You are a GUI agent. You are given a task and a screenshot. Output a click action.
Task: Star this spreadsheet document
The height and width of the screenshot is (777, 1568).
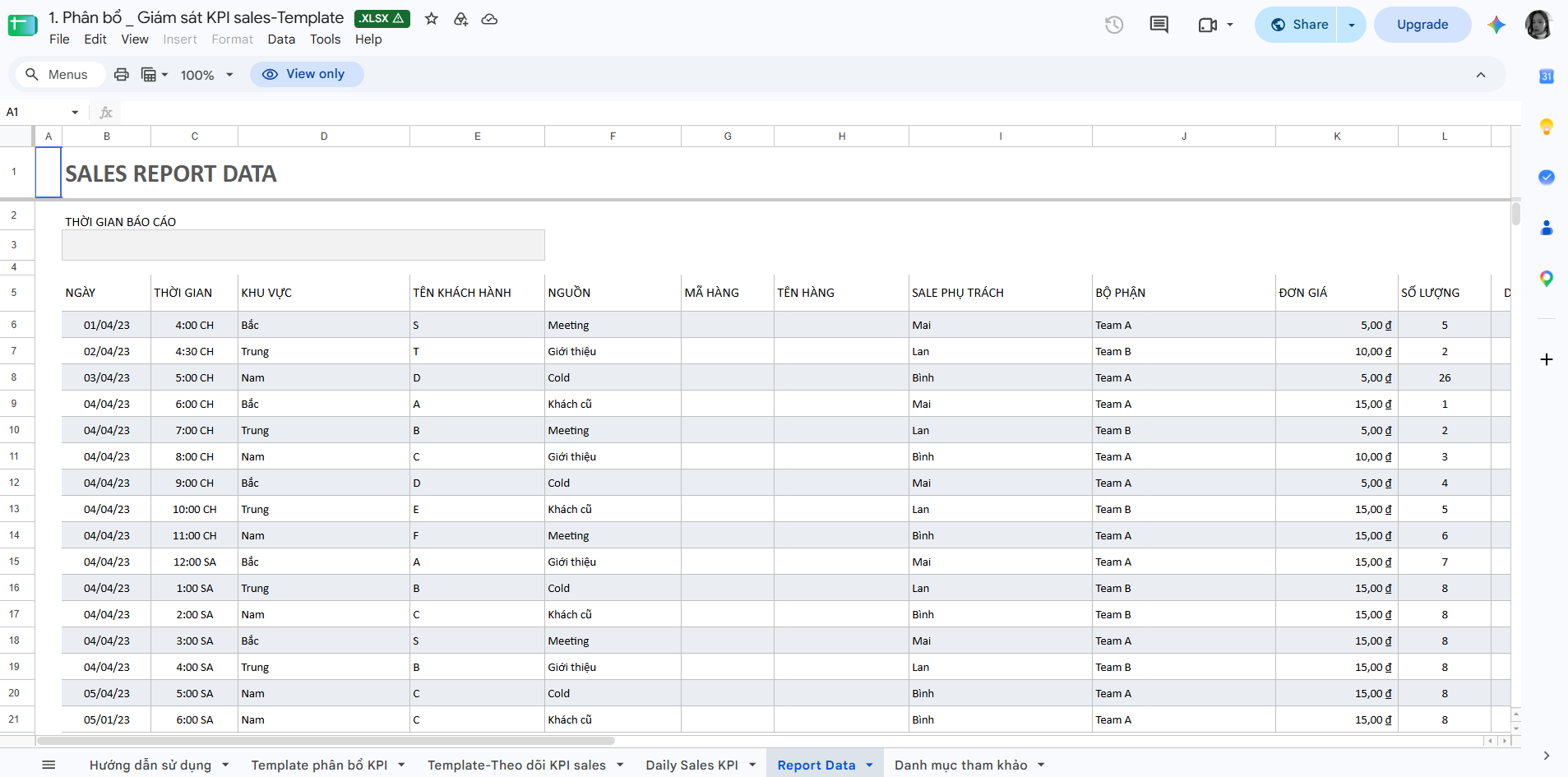click(x=432, y=19)
